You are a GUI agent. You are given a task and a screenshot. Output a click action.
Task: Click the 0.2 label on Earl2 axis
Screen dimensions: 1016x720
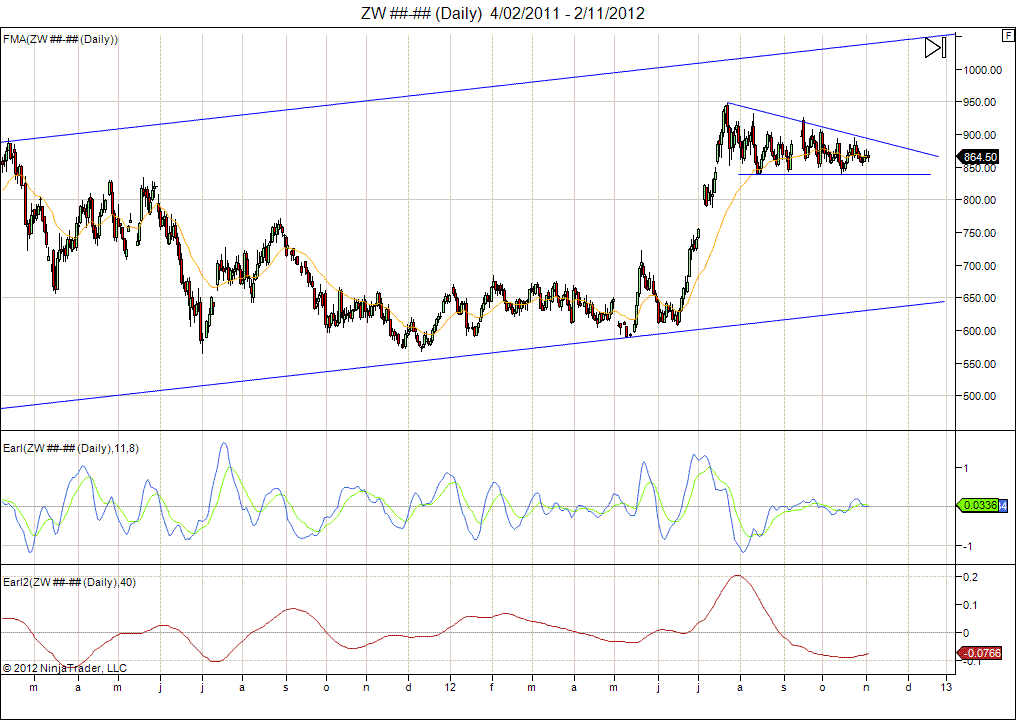coord(968,578)
